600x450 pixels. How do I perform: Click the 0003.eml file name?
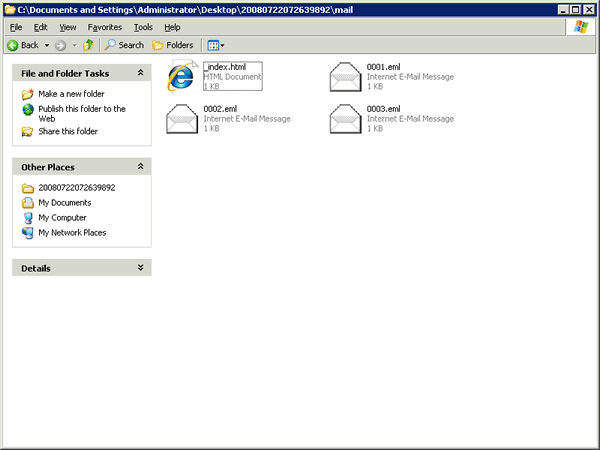(383, 109)
